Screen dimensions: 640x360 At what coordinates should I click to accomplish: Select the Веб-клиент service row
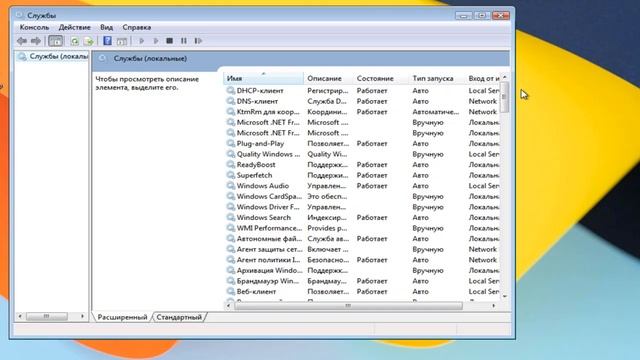click(362, 292)
